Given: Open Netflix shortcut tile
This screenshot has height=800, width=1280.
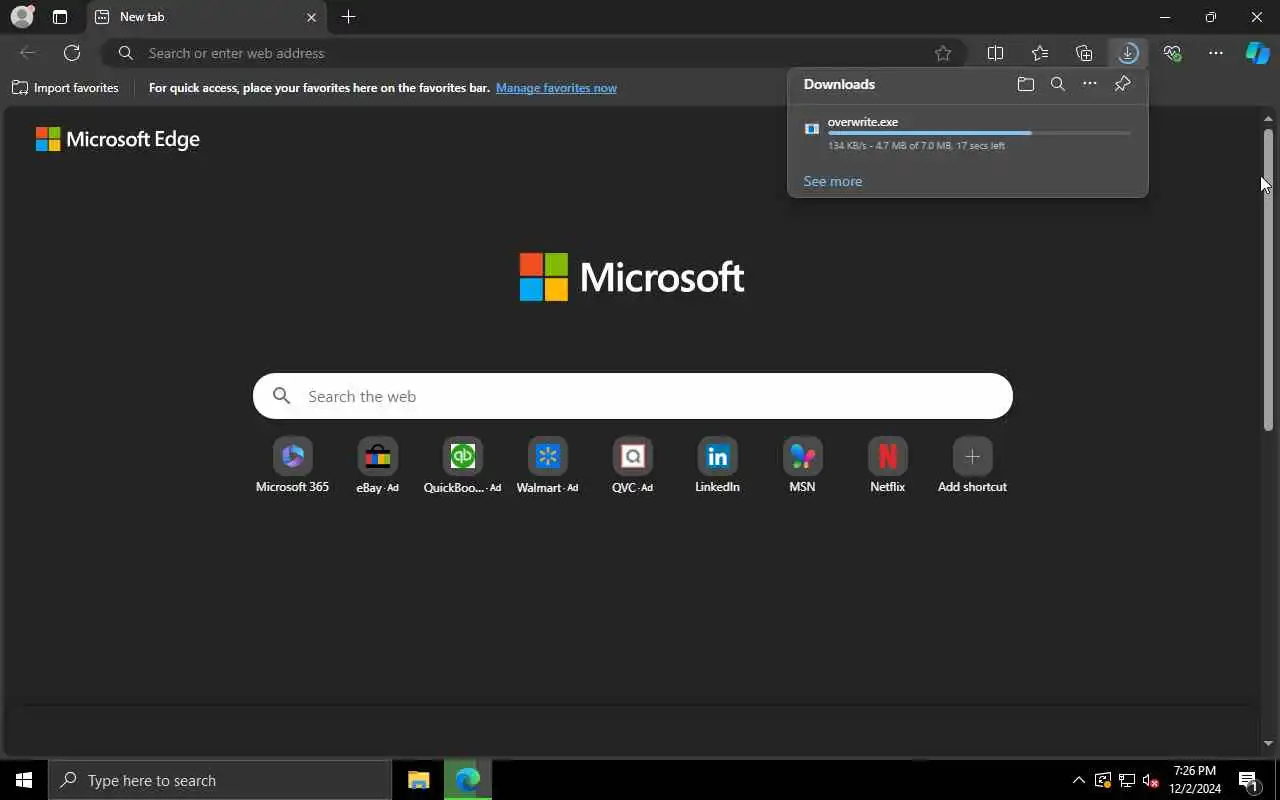Looking at the screenshot, I should point(887,465).
